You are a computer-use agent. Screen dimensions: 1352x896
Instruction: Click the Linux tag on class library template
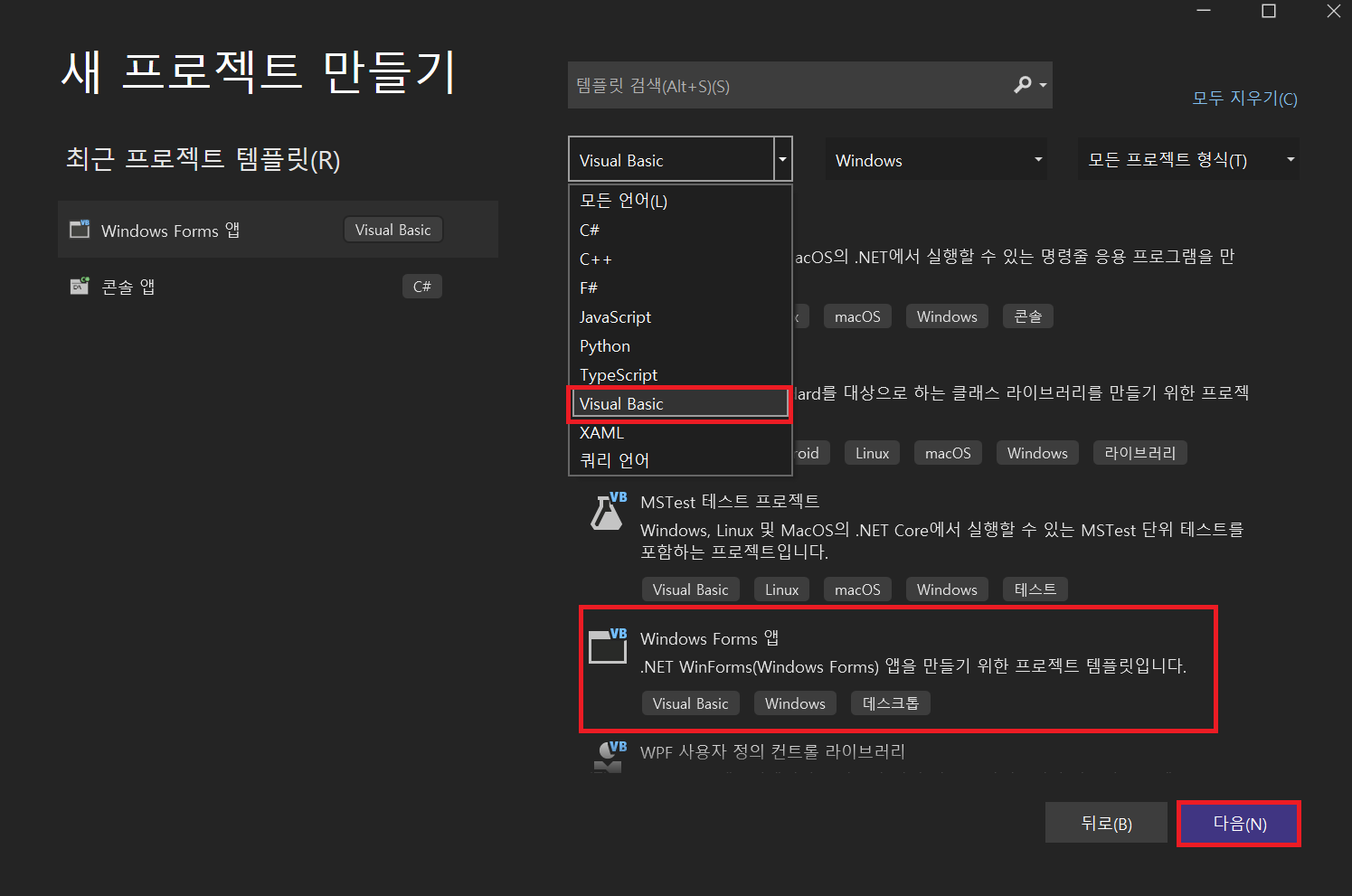[872, 452]
